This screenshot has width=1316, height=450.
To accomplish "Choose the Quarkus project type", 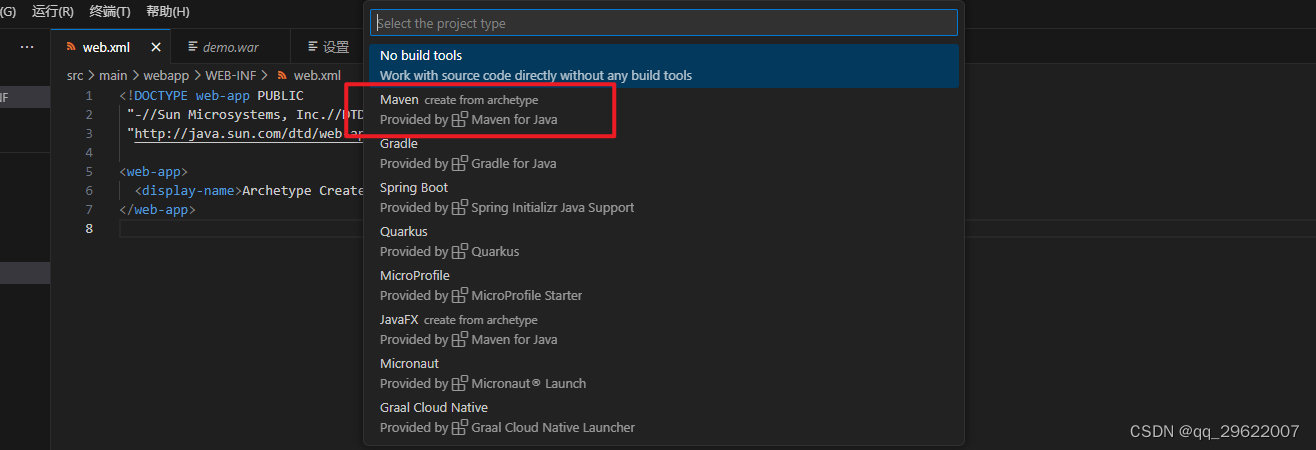I will (664, 242).
